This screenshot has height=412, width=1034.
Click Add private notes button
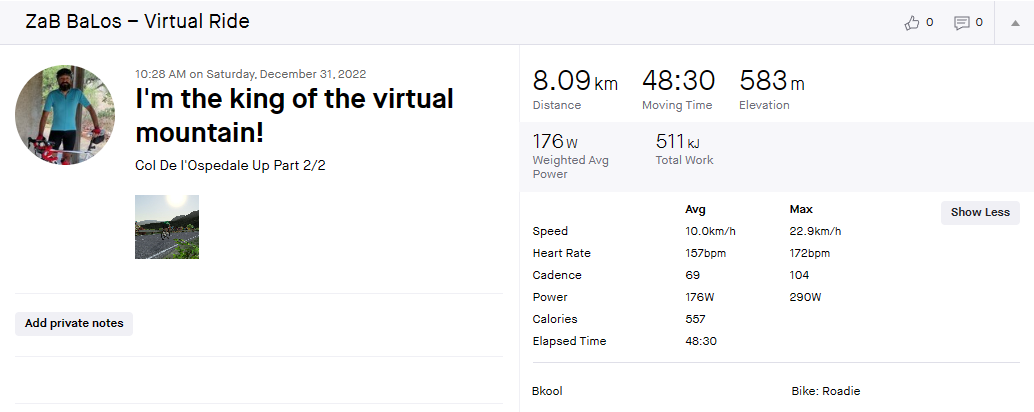coord(74,324)
